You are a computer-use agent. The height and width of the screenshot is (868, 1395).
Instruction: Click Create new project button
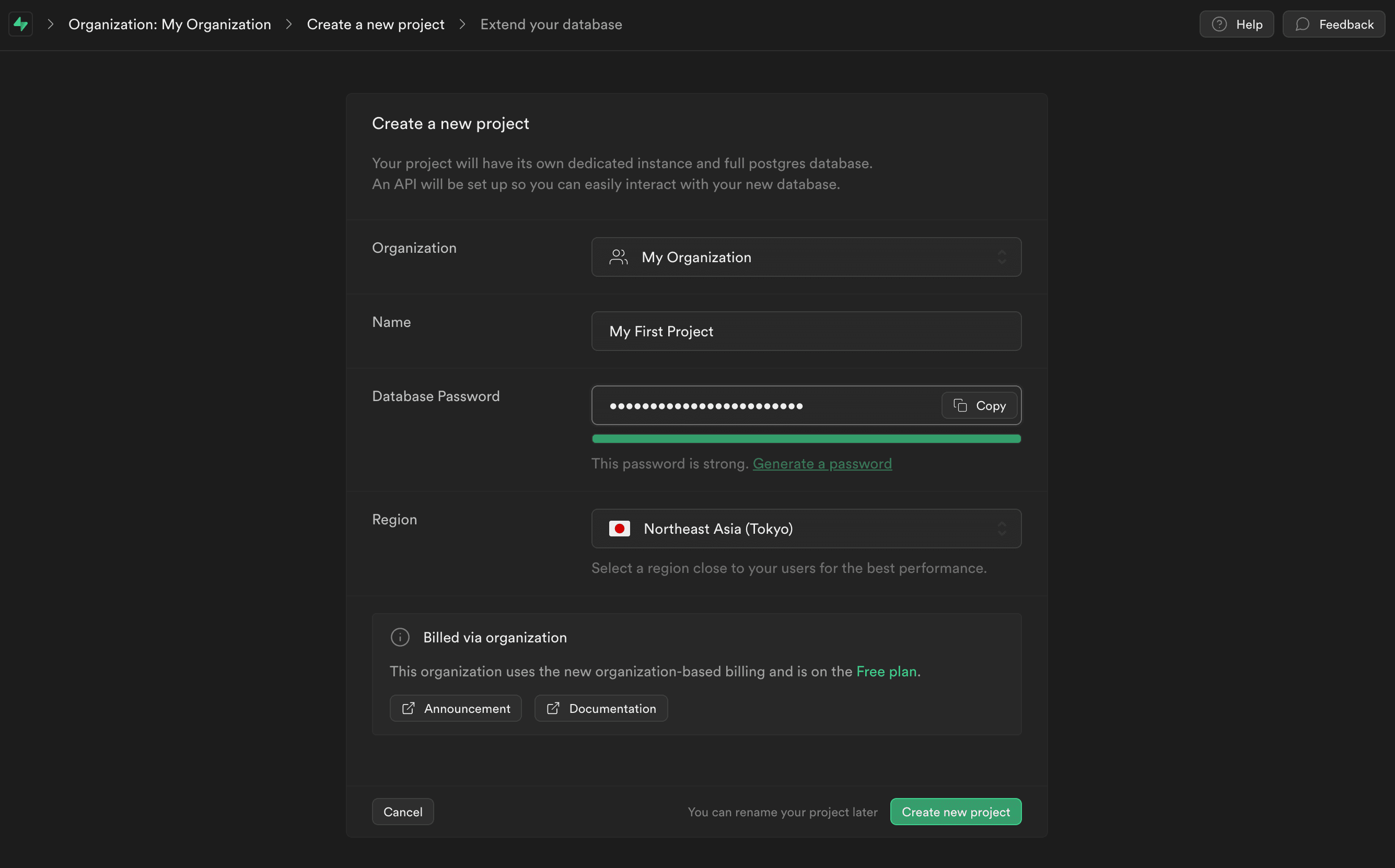(x=956, y=812)
